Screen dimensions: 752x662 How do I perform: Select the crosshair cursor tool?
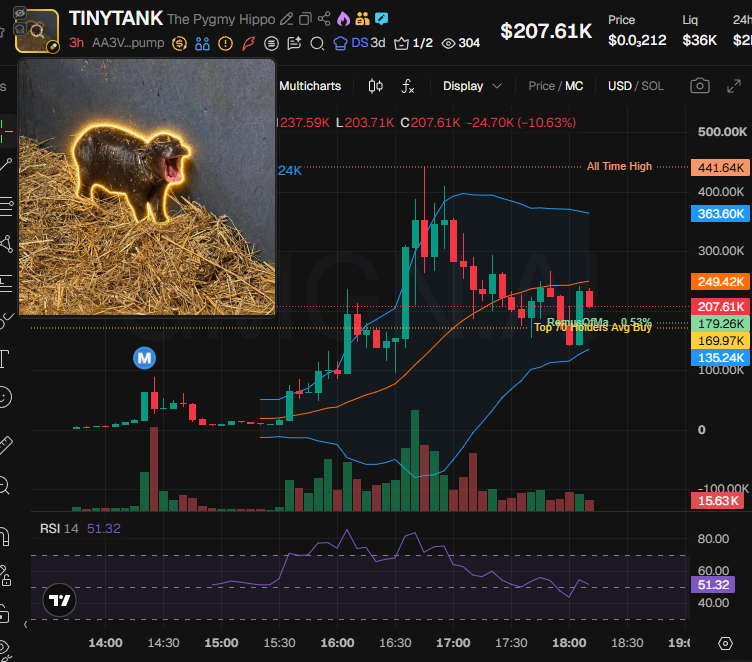(x=6, y=130)
